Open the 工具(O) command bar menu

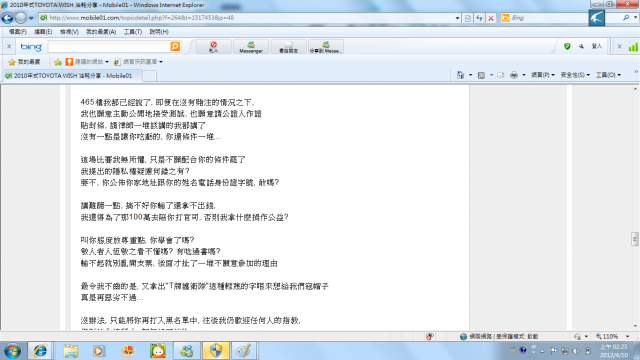click(x=608, y=75)
